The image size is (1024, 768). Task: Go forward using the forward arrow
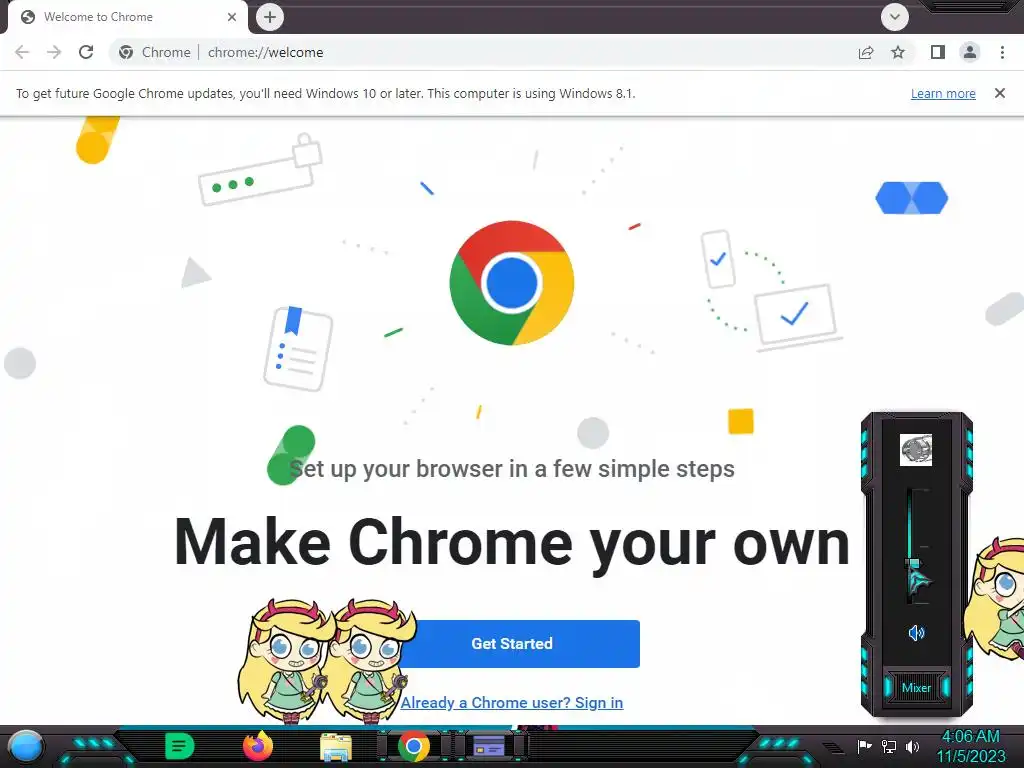pyautogui.click(x=54, y=52)
